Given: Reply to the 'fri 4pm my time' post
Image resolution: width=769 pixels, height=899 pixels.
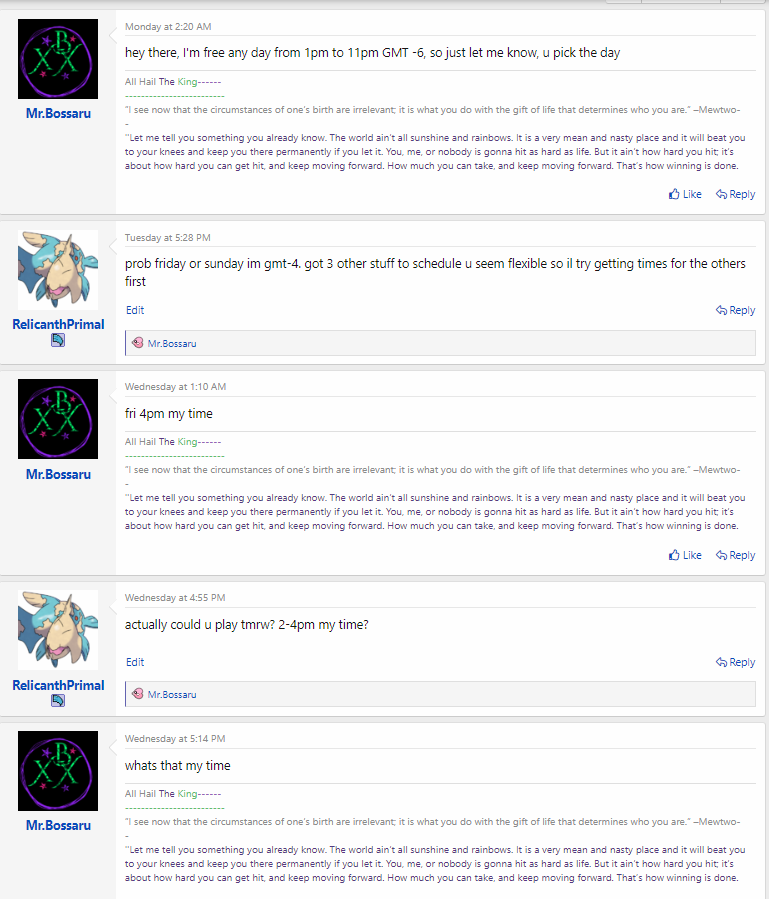Looking at the screenshot, I should (x=735, y=555).
